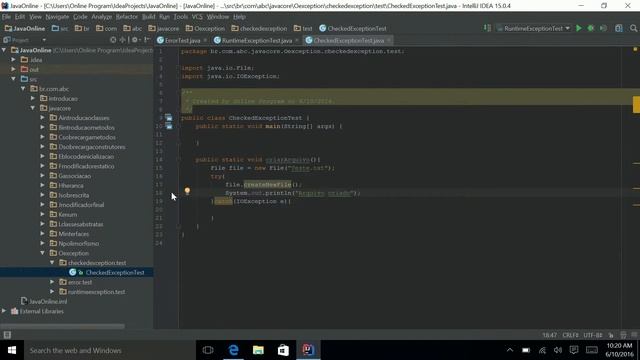This screenshot has height=360, width=640.
Task: Open the Build menu
Action: (149, 17)
